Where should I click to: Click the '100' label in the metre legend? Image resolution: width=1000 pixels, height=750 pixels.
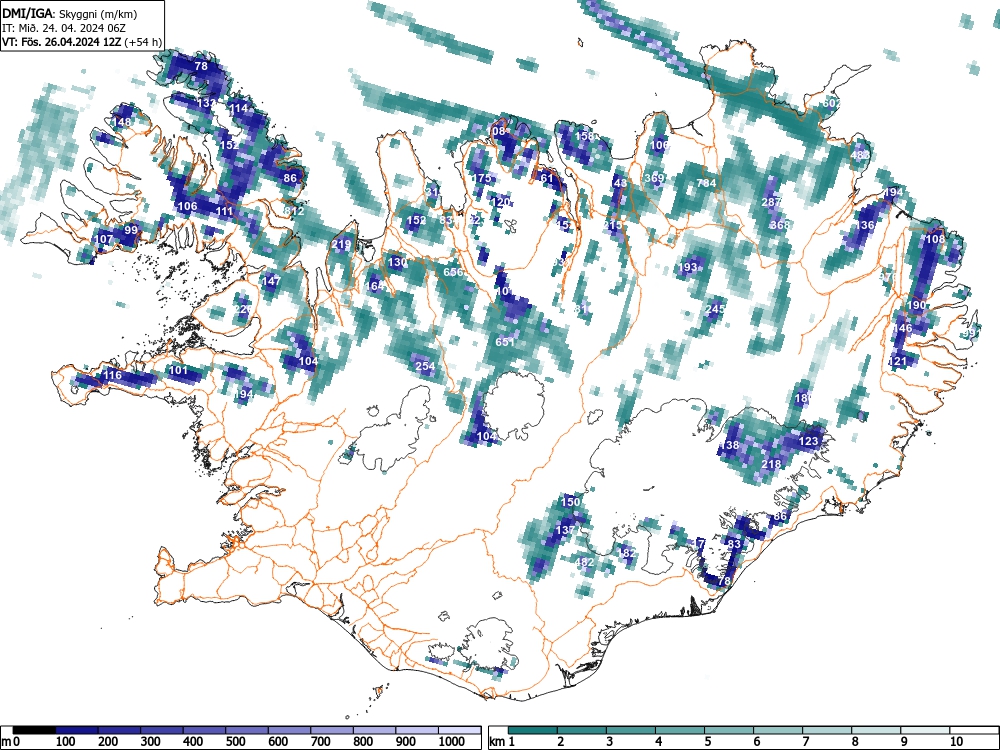coord(66,742)
